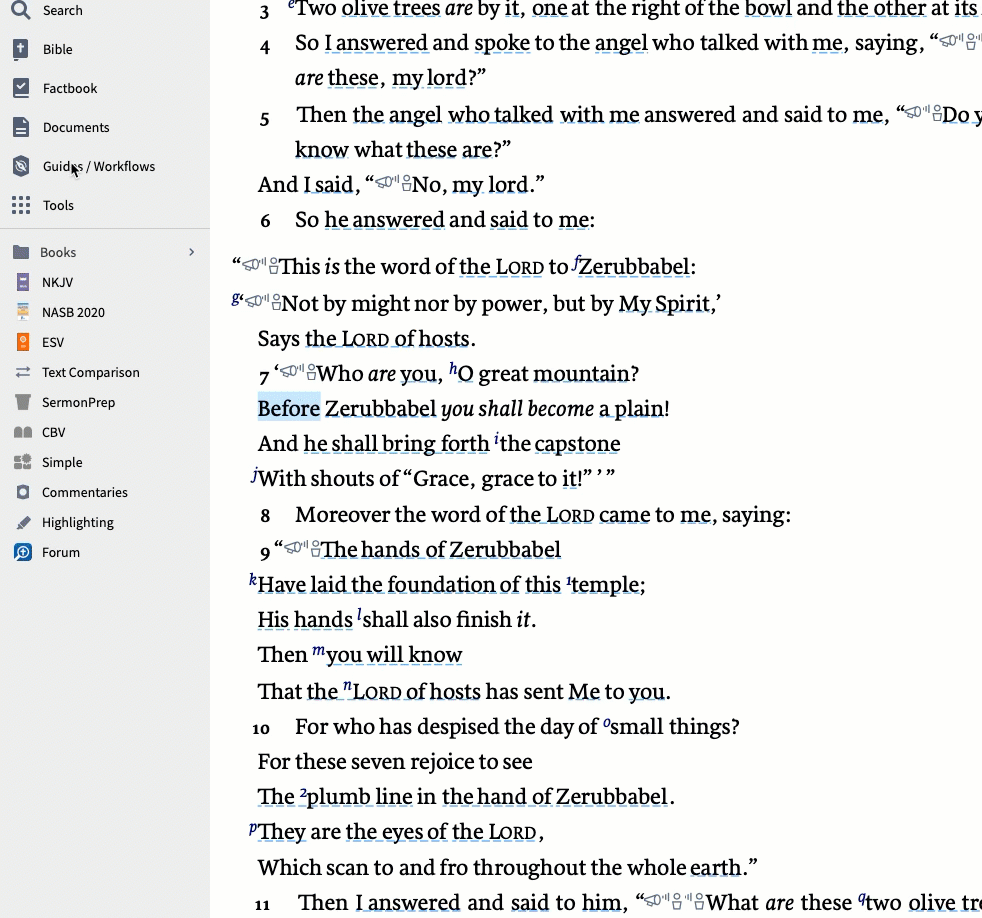Open the SermonPrep layout shortcut
Image resolution: width=982 pixels, height=918 pixels.
[x=78, y=403]
